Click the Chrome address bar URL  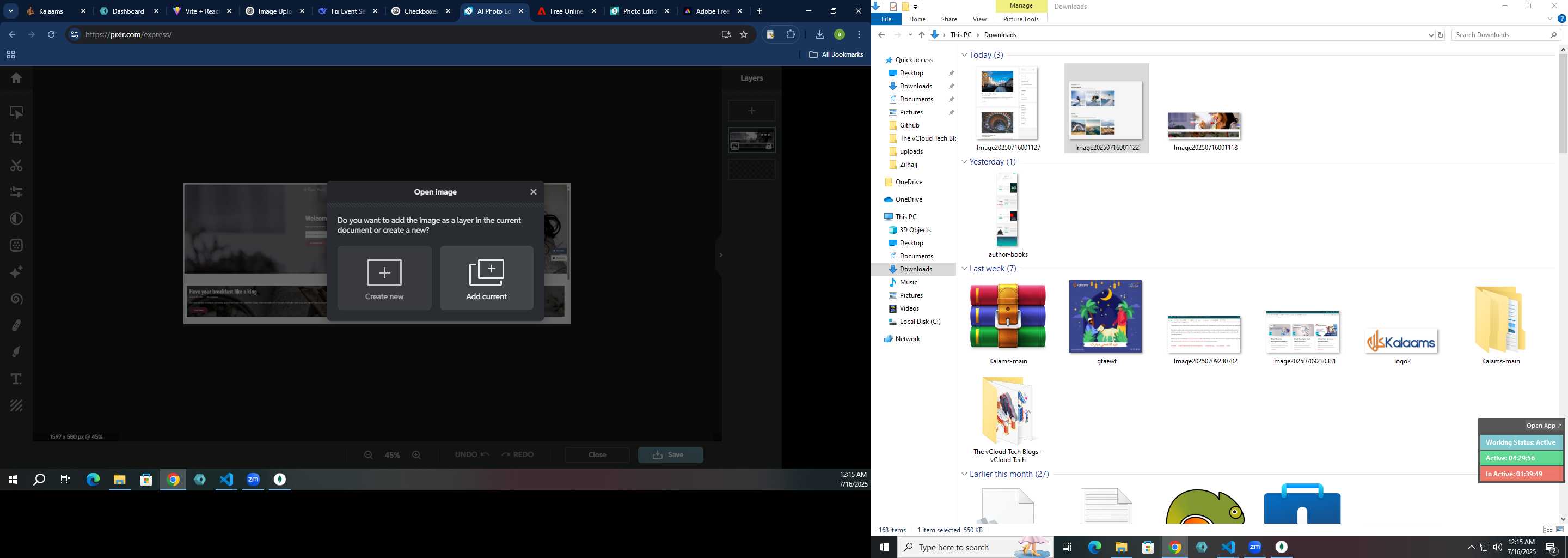(x=129, y=35)
